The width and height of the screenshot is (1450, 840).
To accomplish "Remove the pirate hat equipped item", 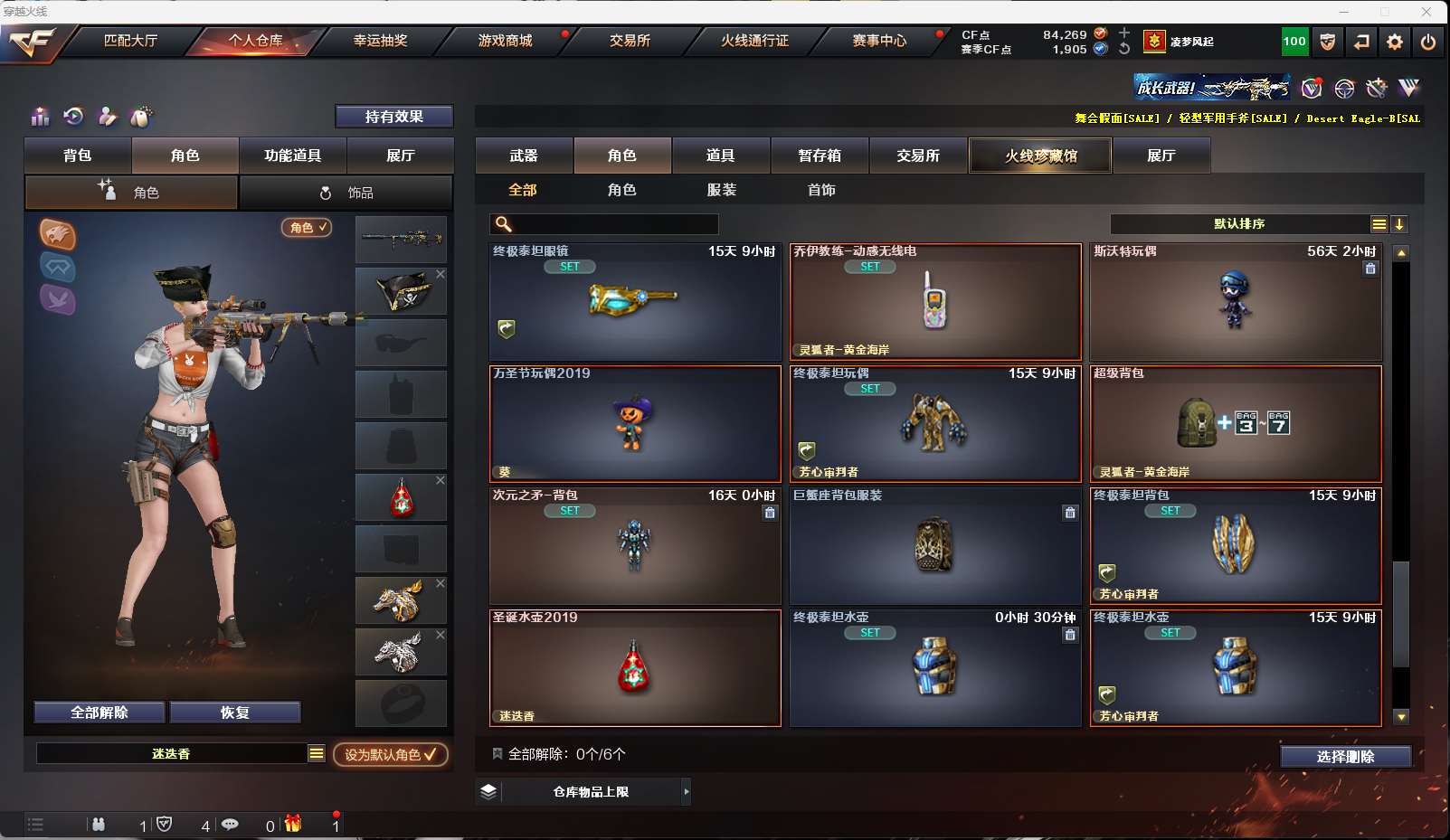I will [x=441, y=274].
